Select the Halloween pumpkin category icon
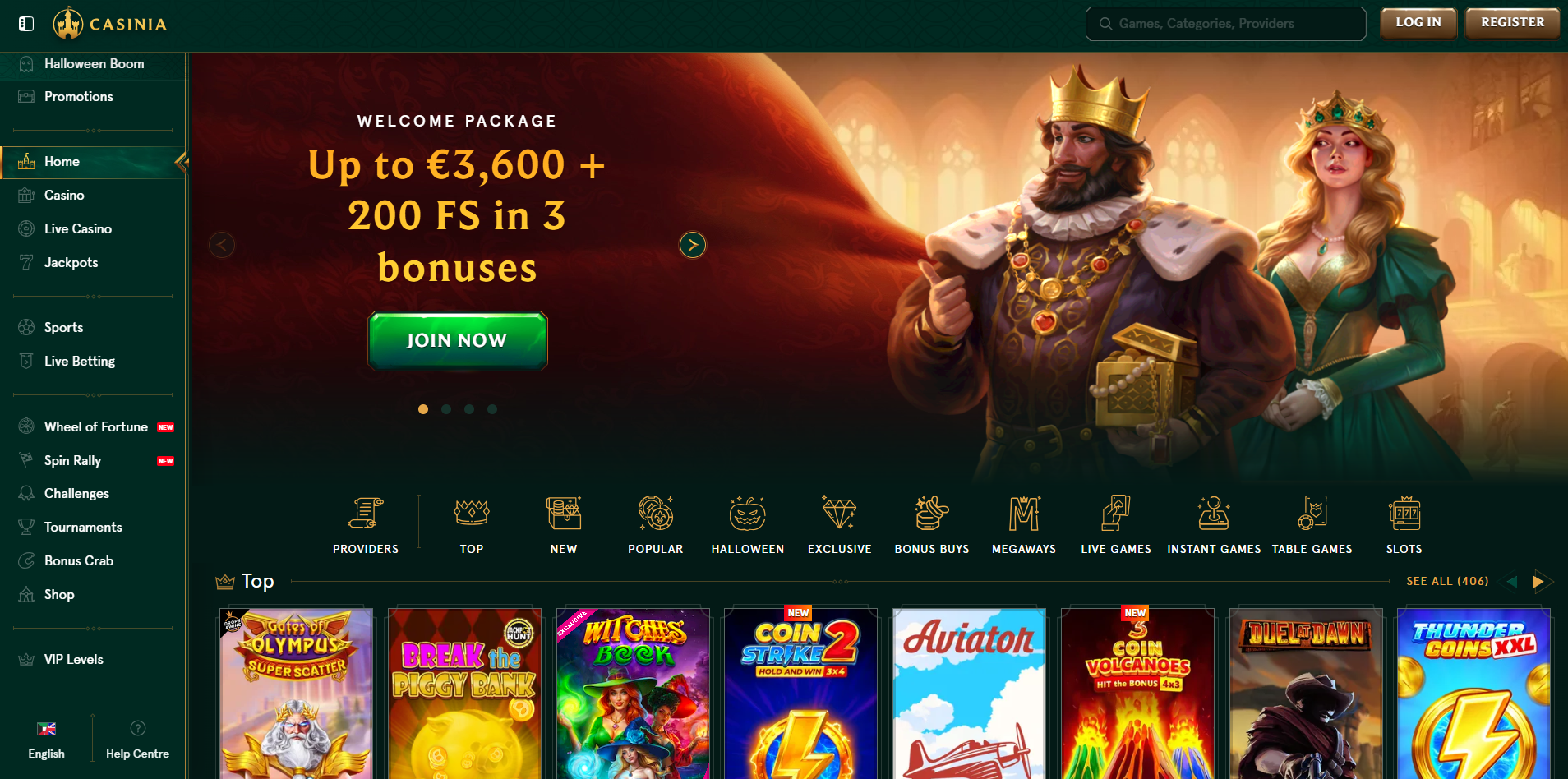 click(x=748, y=514)
